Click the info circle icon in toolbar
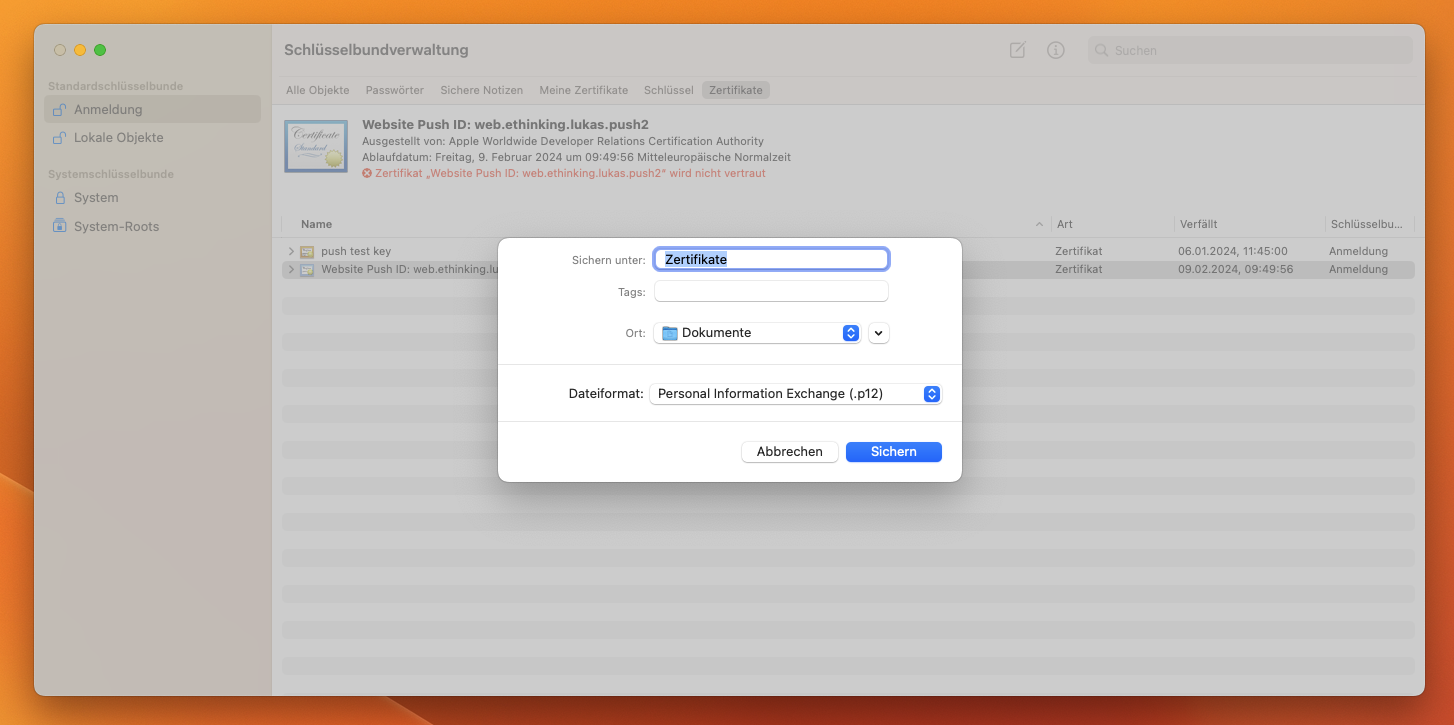This screenshot has height=725, width=1454. point(1055,50)
